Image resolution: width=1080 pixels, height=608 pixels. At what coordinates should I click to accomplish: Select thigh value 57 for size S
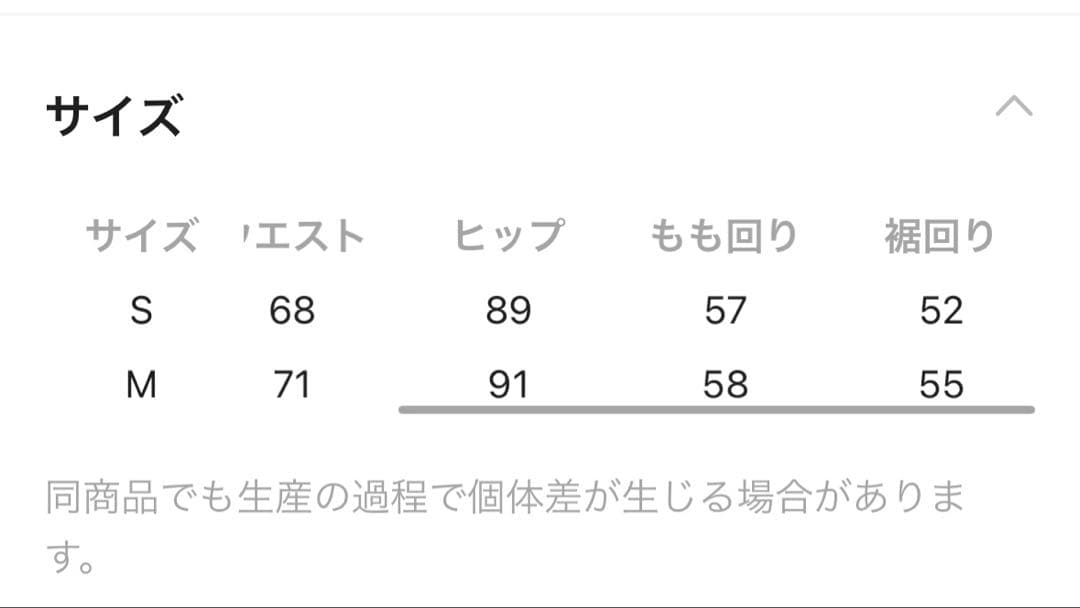point(726,311)
